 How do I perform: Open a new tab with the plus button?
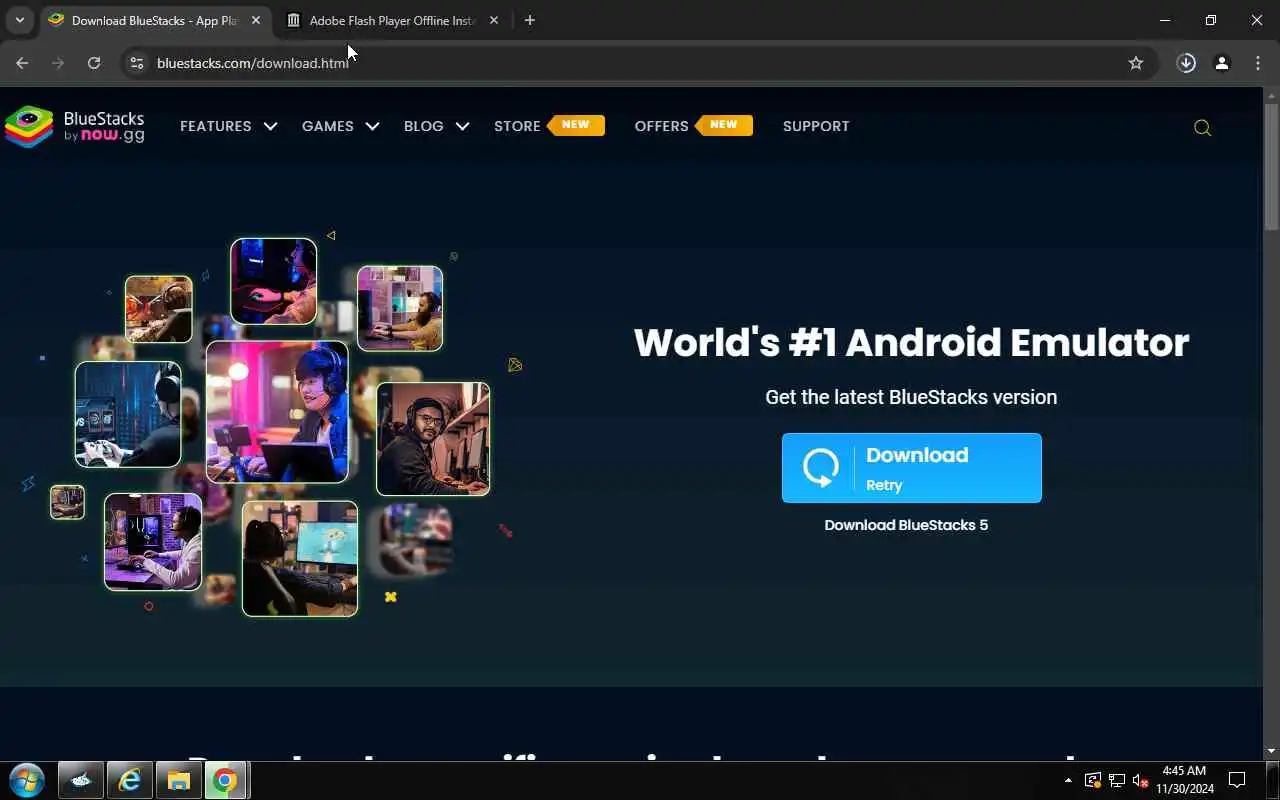530,20
